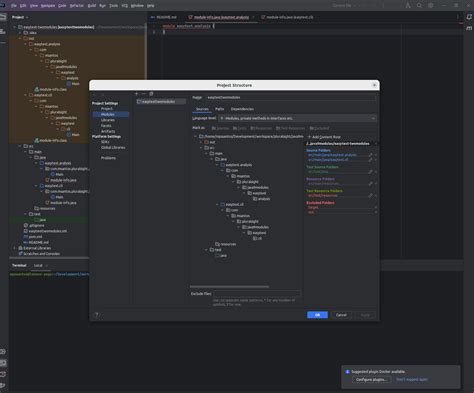This screenshot has height=393, width=474.
Task: Open the Refactor menu
Action: 77,6
